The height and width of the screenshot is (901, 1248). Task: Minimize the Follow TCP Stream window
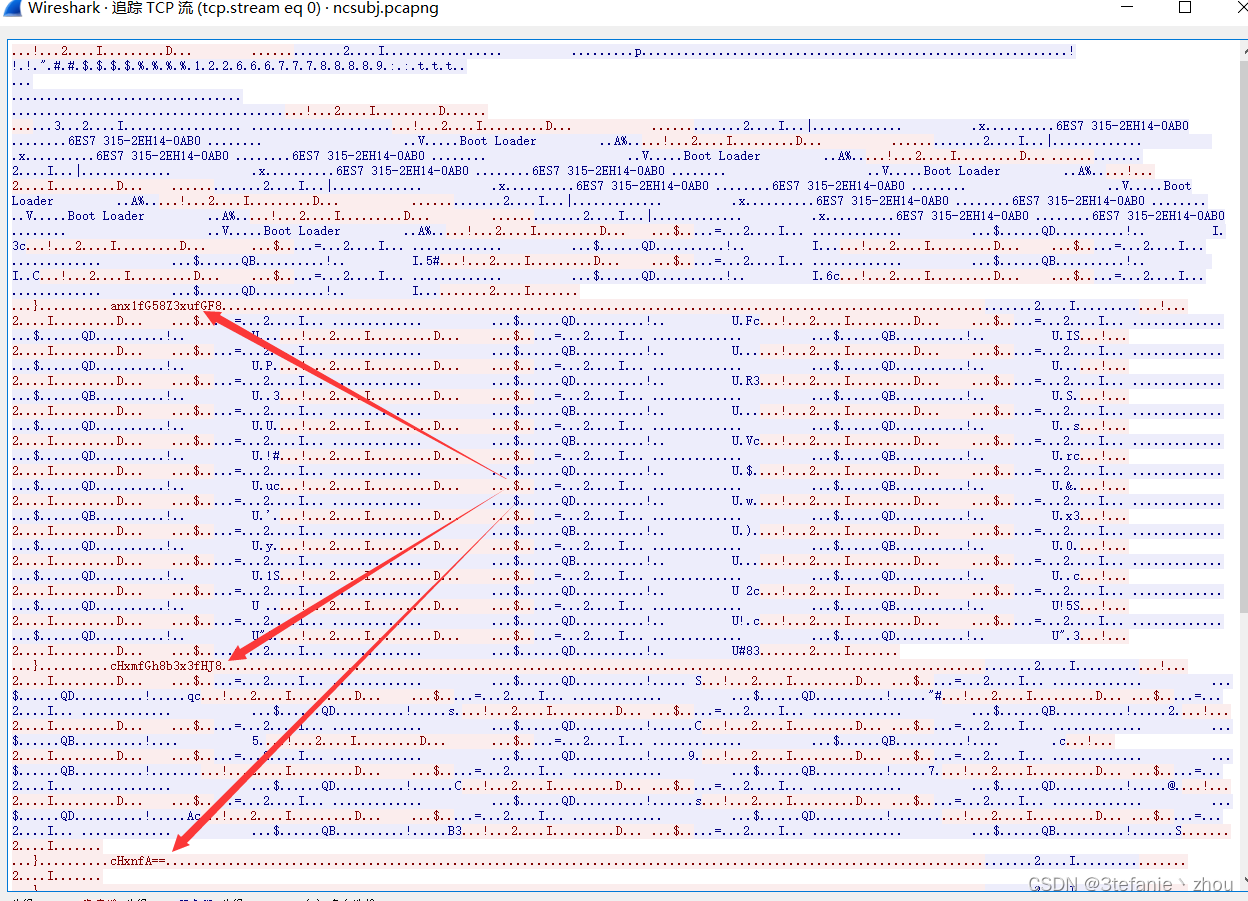[1128, 8]
